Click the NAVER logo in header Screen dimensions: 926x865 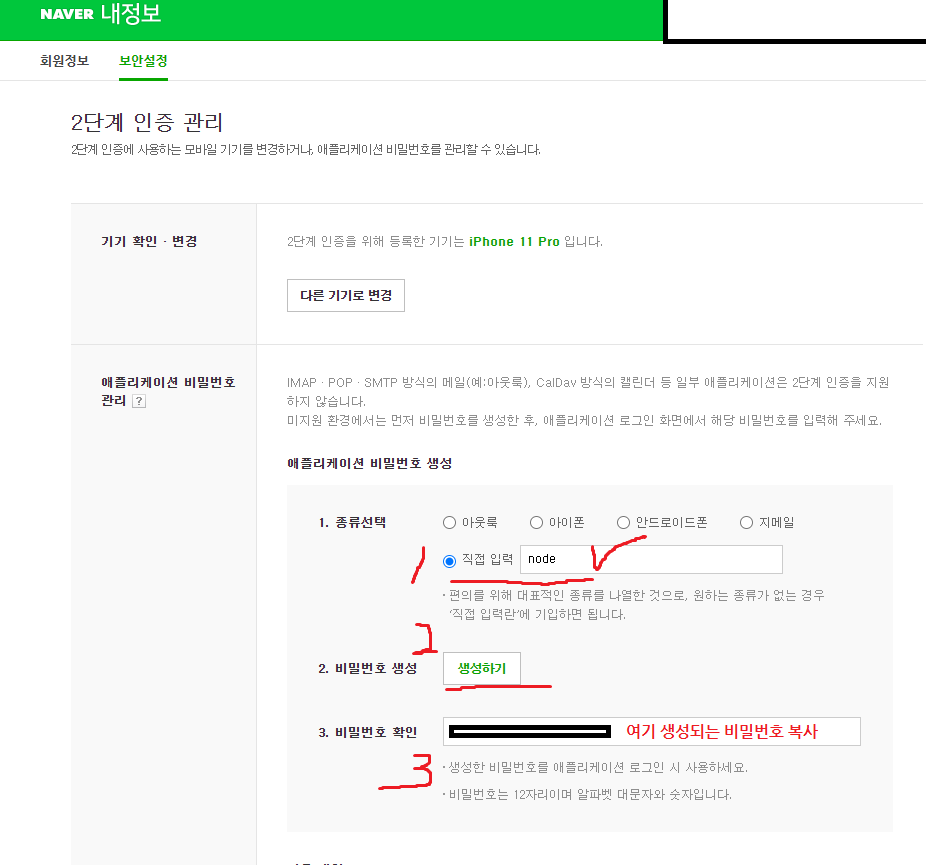click(67, 14)
